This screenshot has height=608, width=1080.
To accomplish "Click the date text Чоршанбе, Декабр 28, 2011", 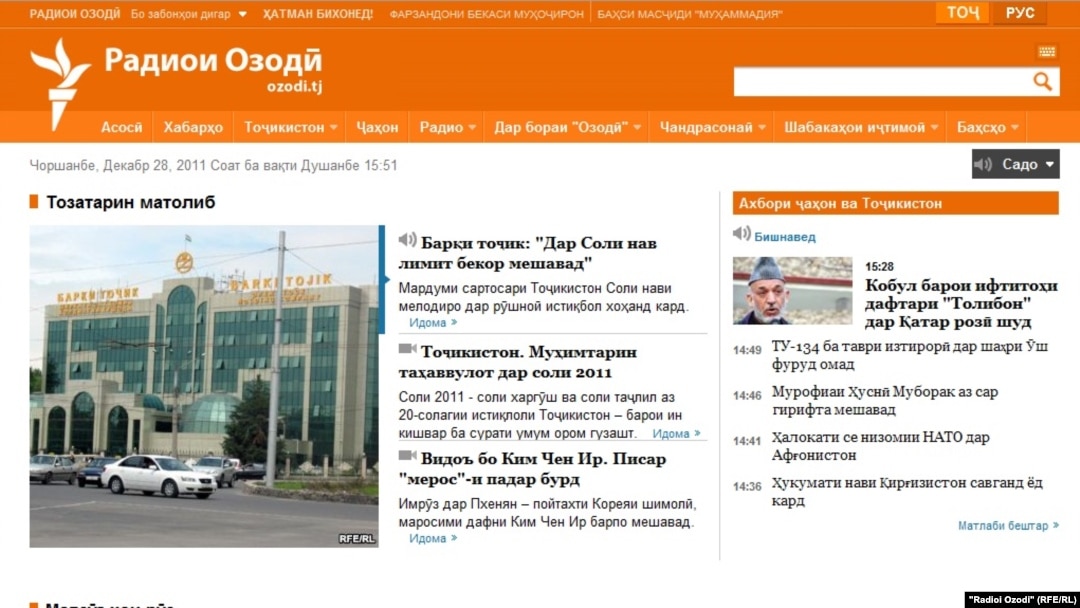I will (118, 165).
